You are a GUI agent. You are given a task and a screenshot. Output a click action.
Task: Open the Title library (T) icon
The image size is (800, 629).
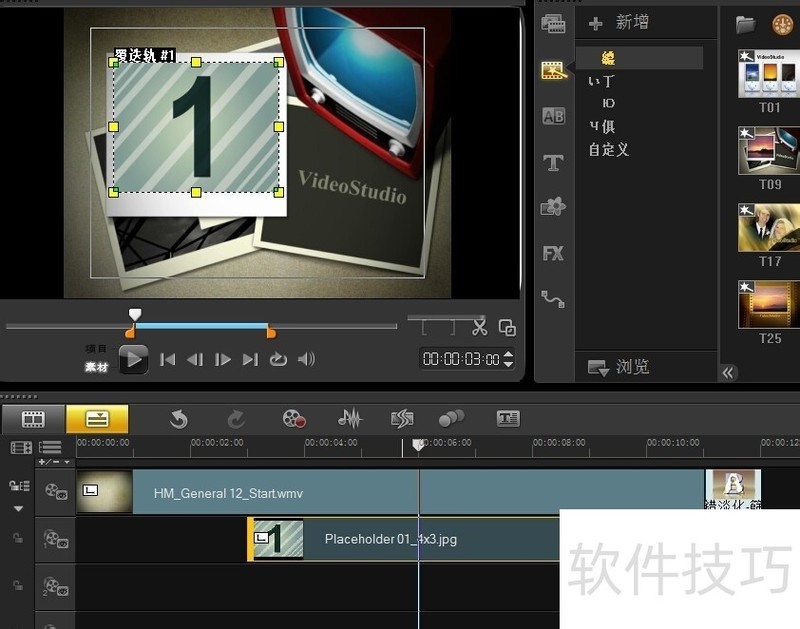tap(553, 162)
